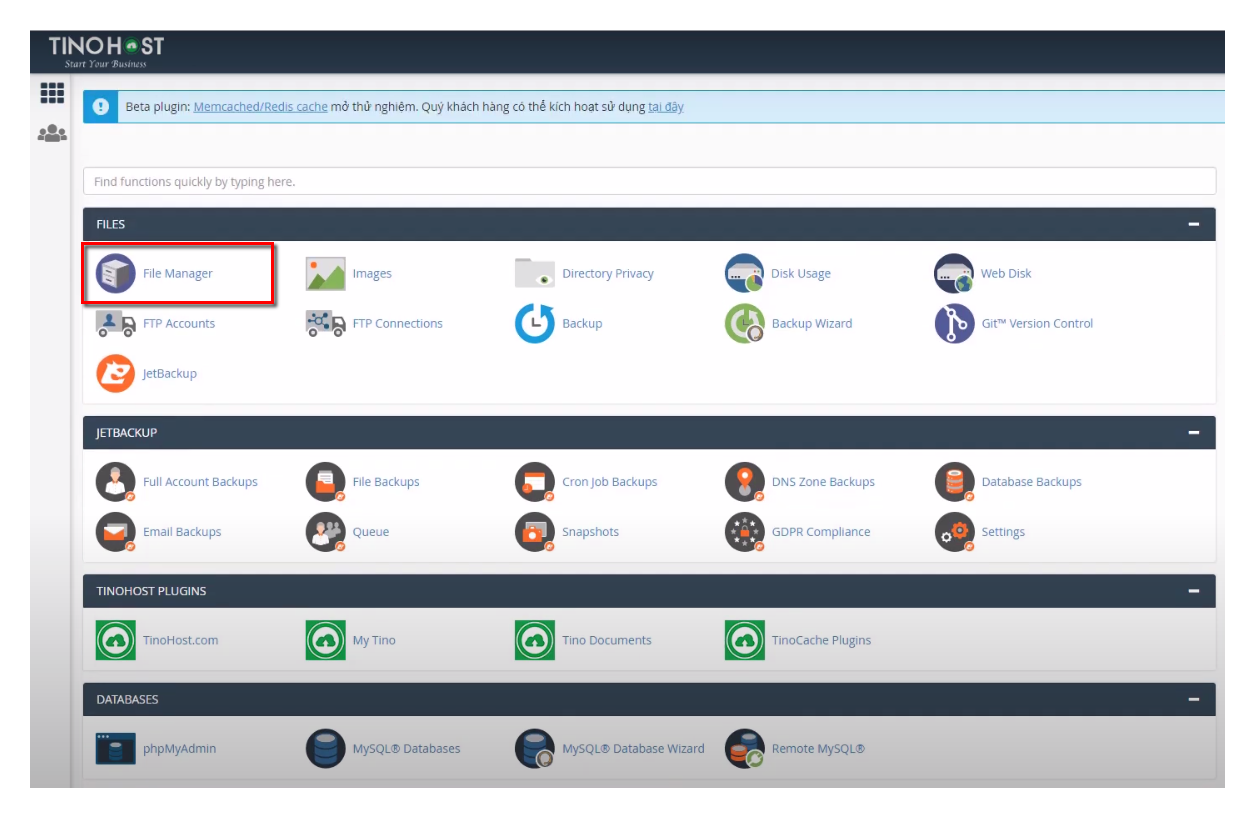Click the Web Disk text link

coord(1006,273)
